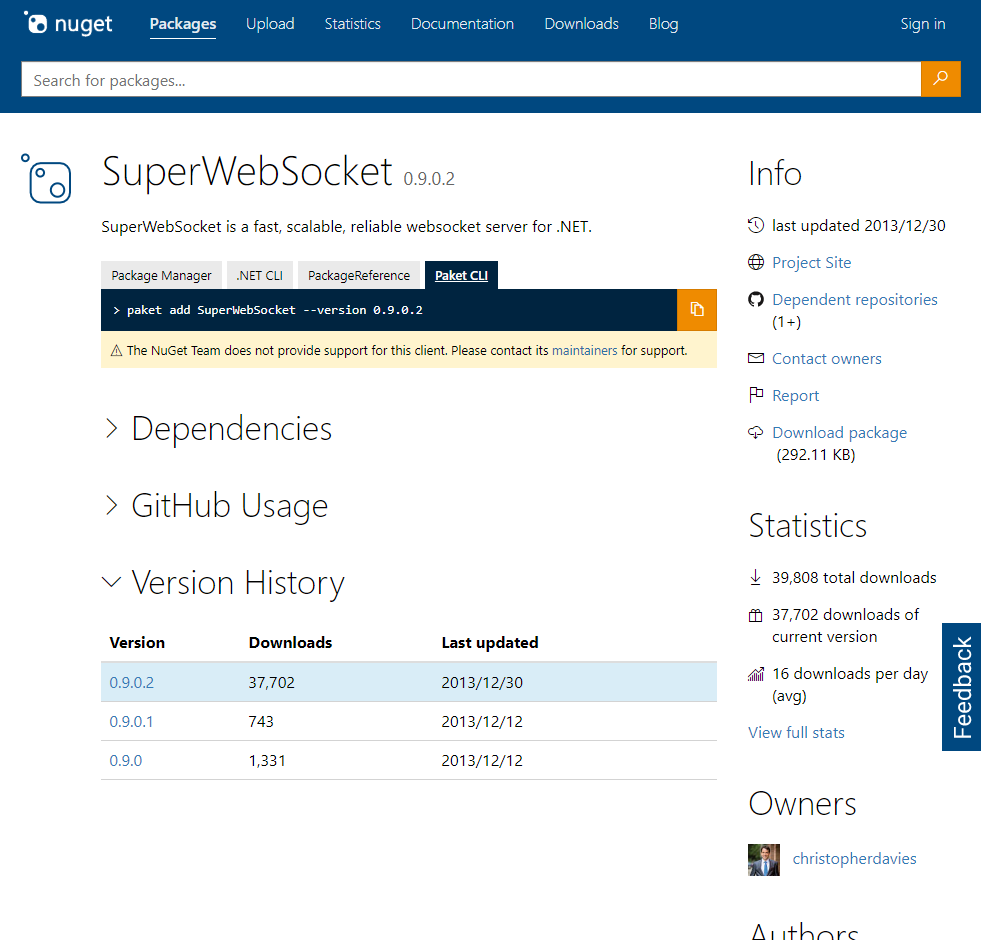This screenshot has width=981, height=940.
Task: Click the 37,702 downloads cell
Action: pyautogui.click(x=272, y=682)
